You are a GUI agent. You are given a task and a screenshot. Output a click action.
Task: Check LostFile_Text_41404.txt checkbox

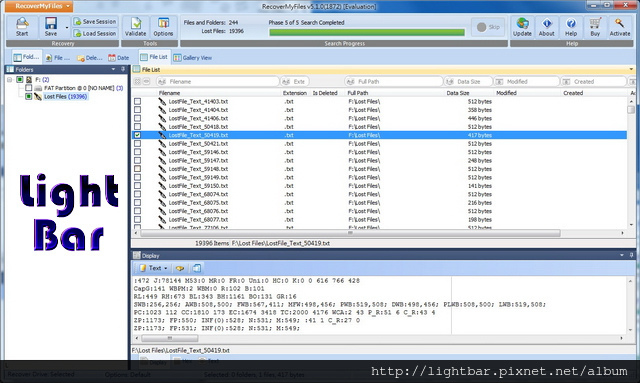[x=138, y=110]
